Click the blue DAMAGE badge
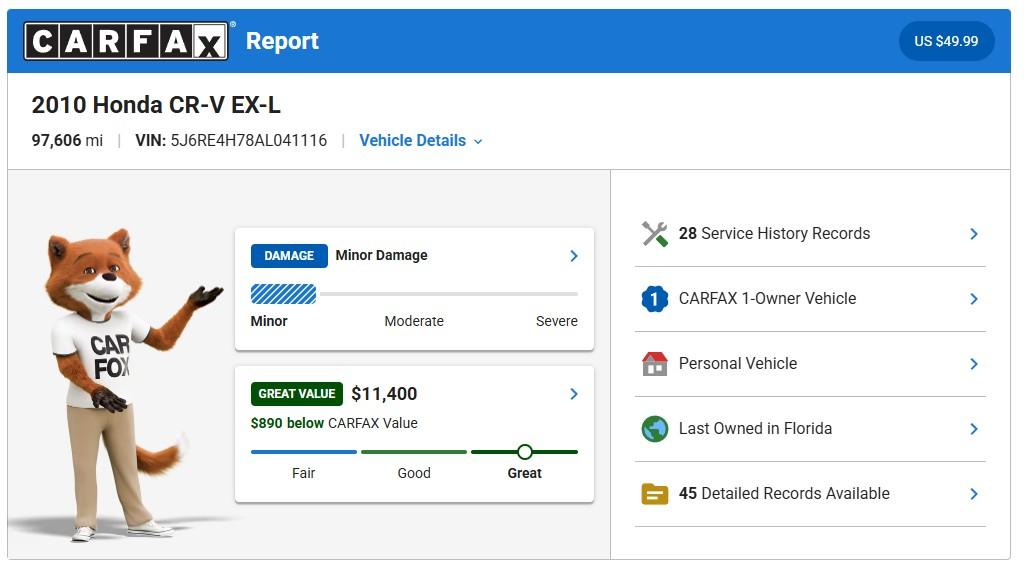 [x=289, y=255]
